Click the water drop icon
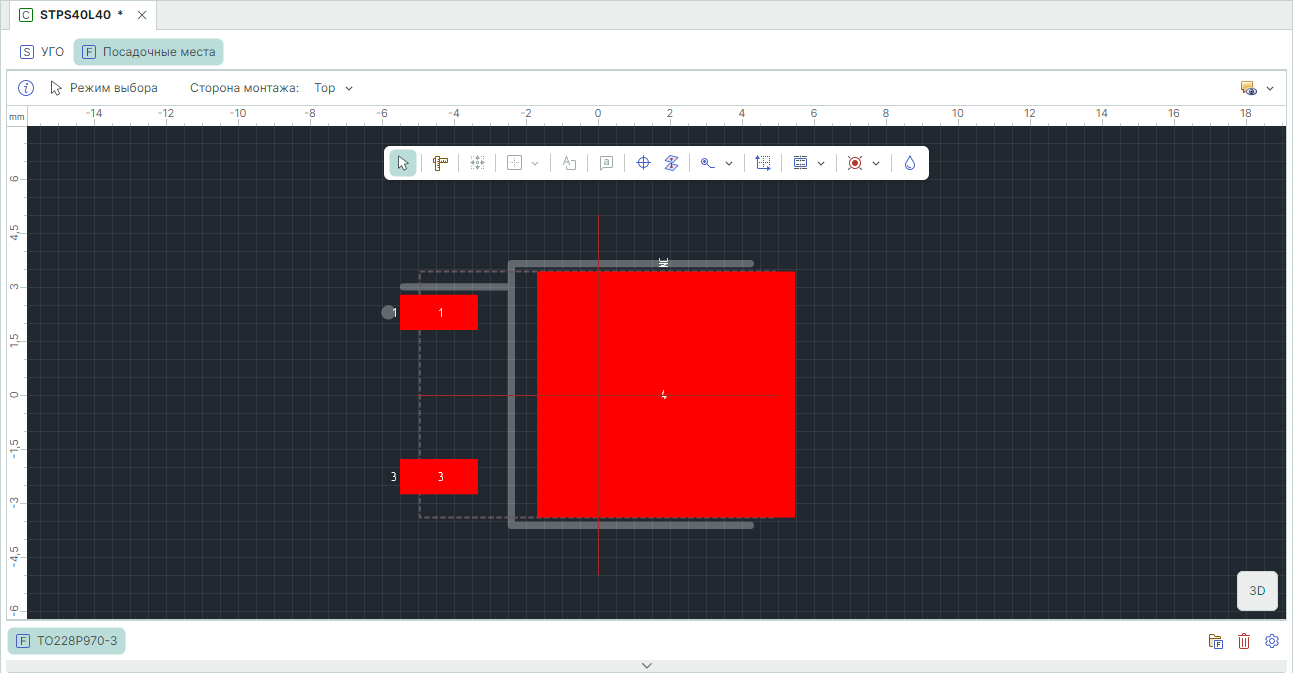Screen dimensions: 1293x673 909,163
